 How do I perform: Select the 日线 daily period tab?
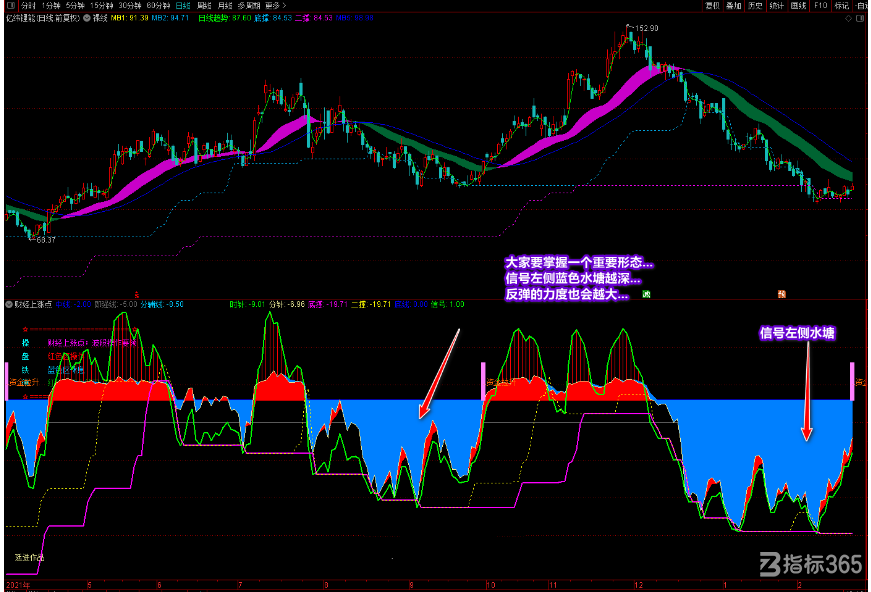[x=183, y=6]
